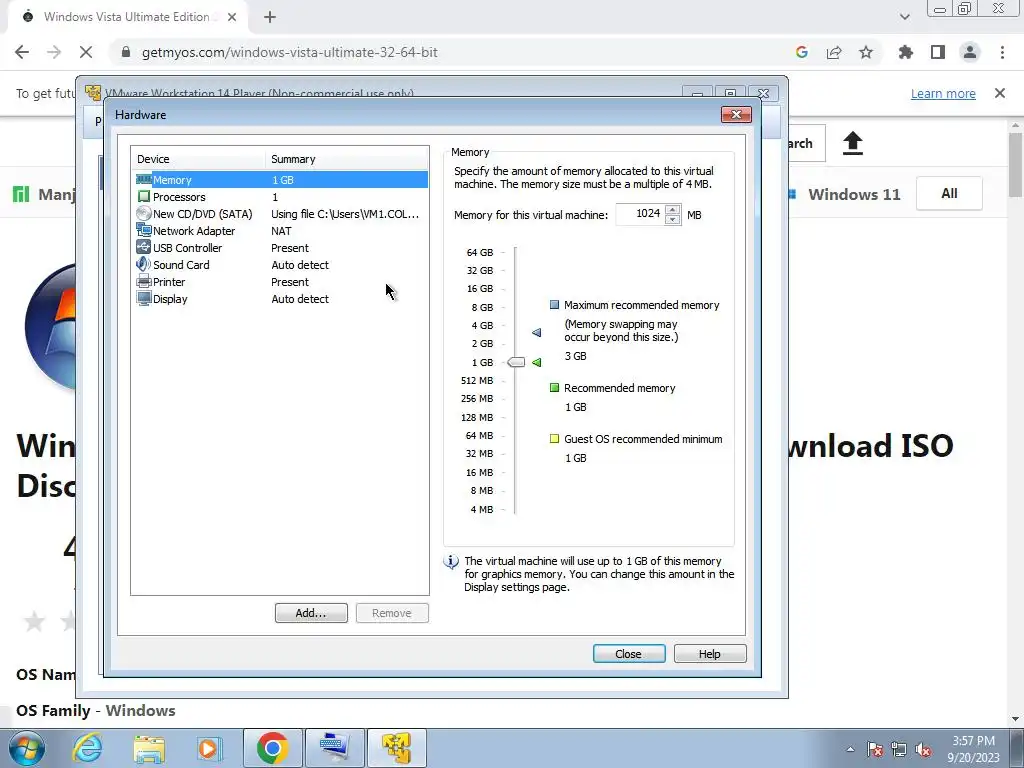This screenshot has width=1024, height=768.
Task: Click volume icon in system tray
Action: (923, 749)
